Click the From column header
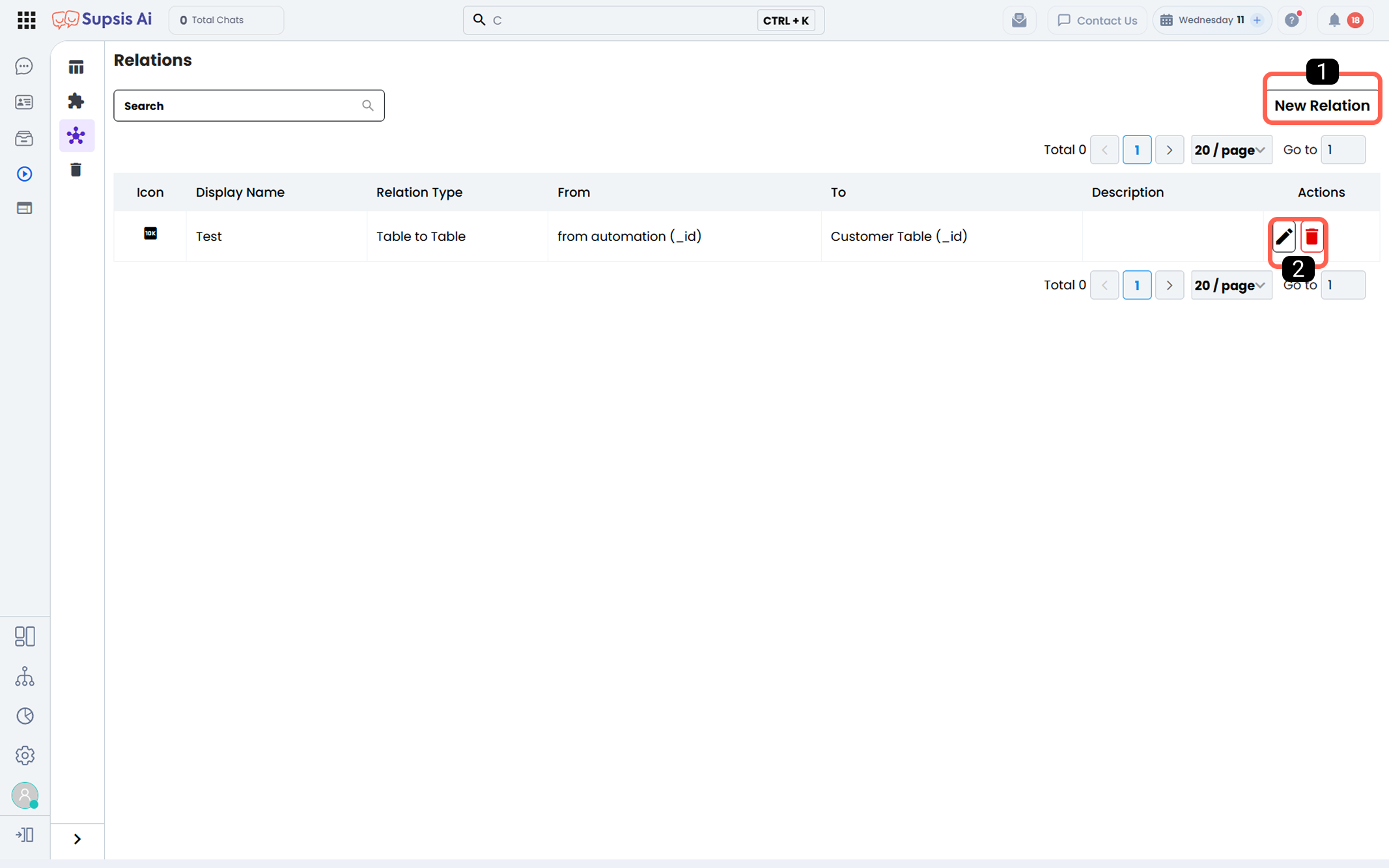Image resolution: width=1389 pixels, height=868 pixels. pos(574,192)
